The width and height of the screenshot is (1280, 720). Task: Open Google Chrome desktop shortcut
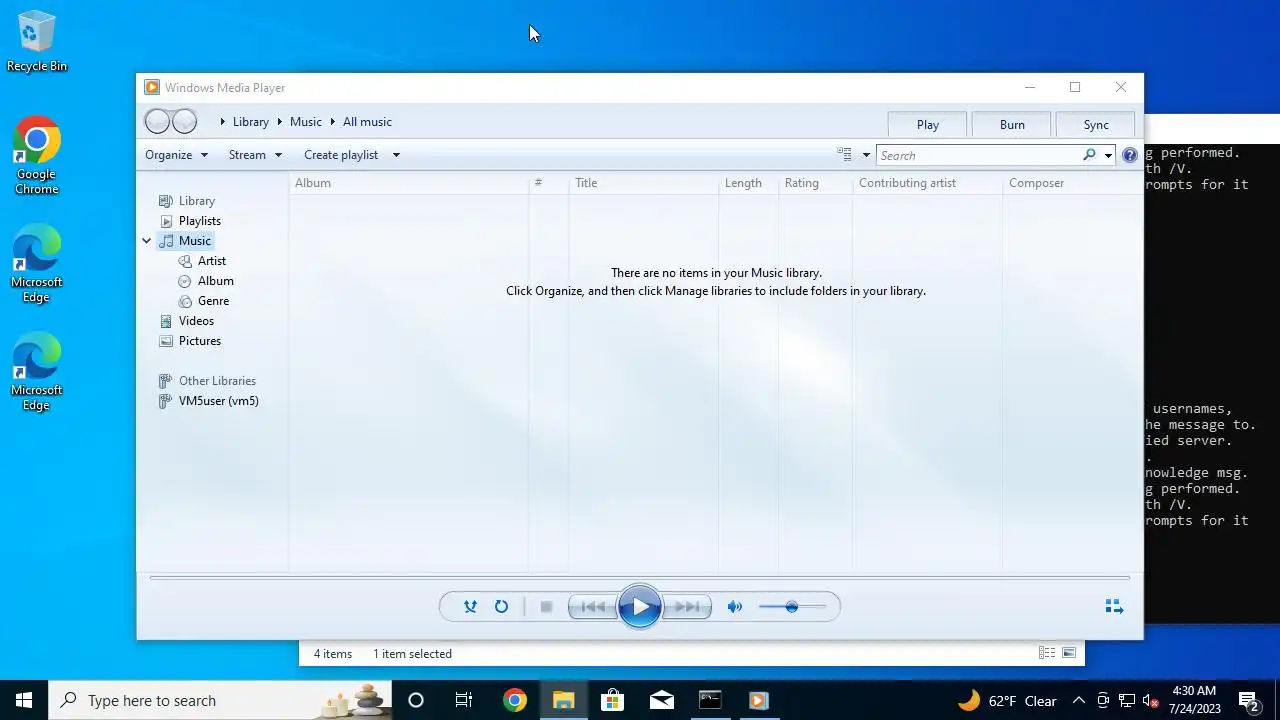click(37, 156)
